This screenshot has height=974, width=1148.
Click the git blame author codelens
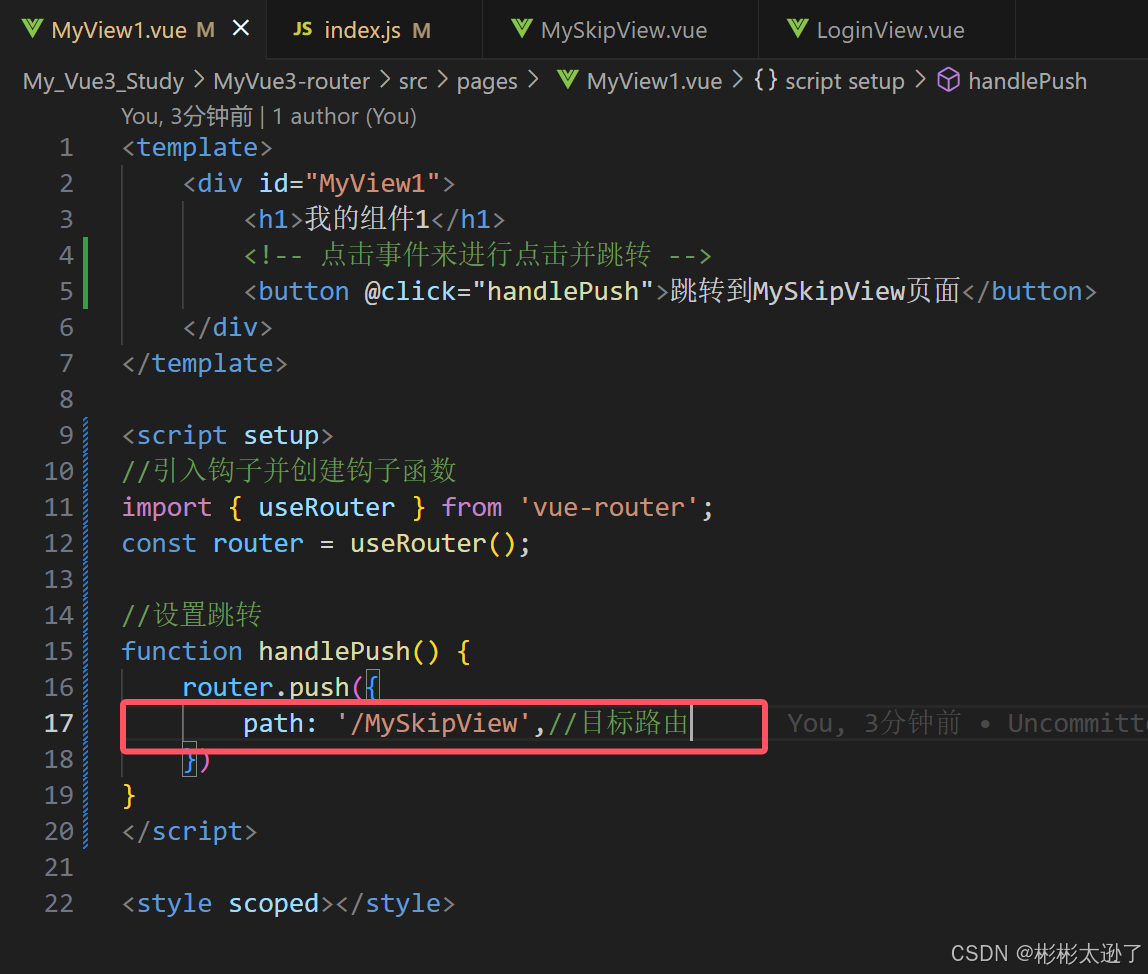269,116
